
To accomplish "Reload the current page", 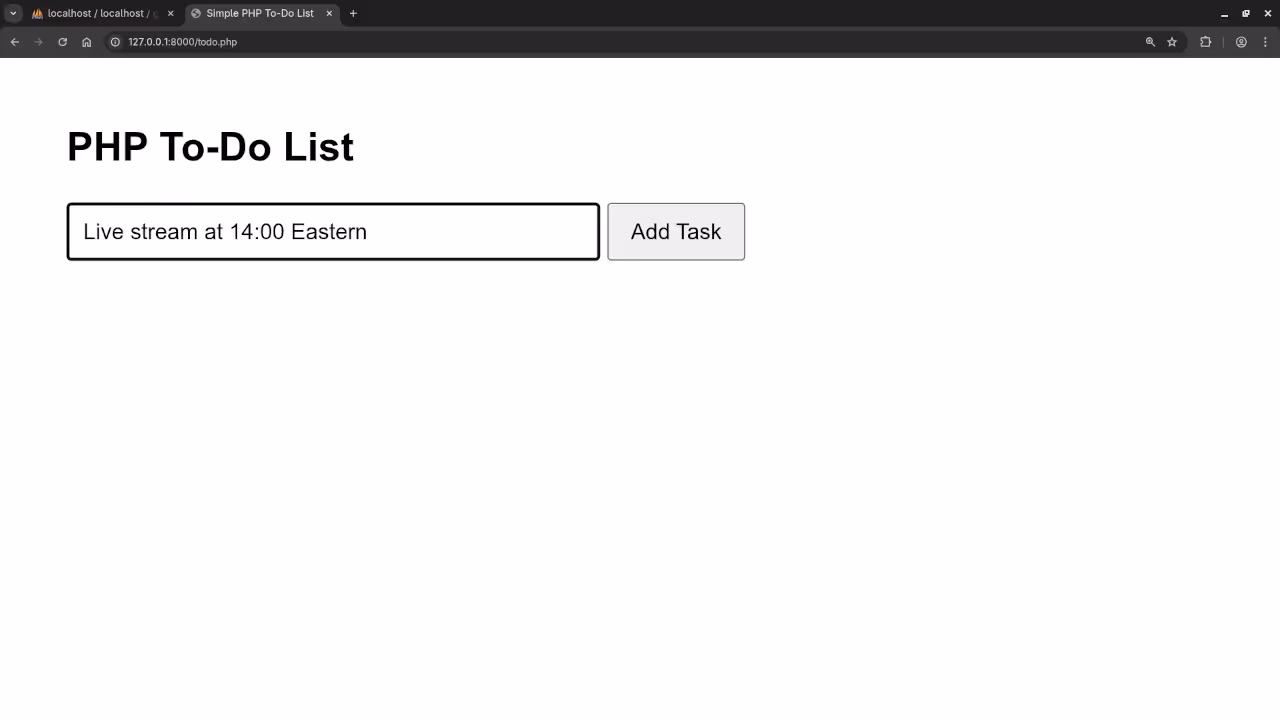I will pos(62,42).
